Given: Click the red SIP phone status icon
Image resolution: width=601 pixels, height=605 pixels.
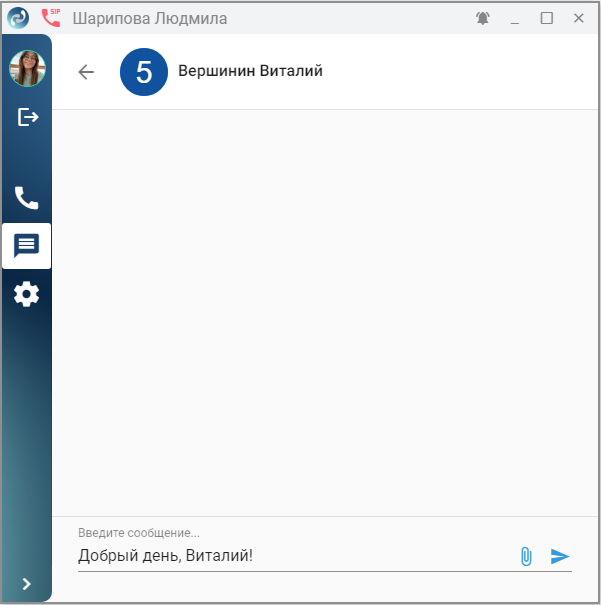Looking at the screenshot, I should coord(51,18).
